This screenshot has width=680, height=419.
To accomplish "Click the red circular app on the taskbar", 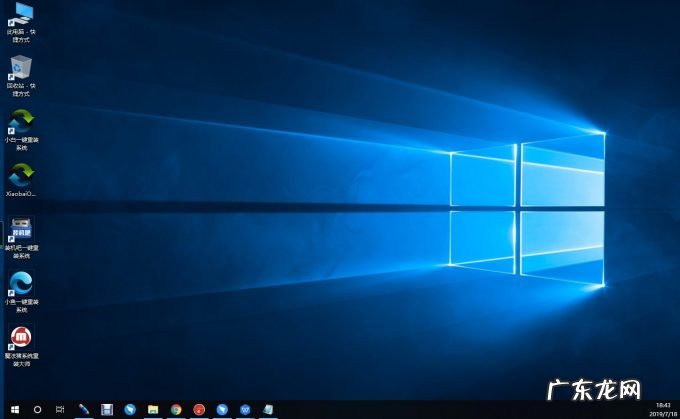I will pyautogui.click(x=199, y=409).
